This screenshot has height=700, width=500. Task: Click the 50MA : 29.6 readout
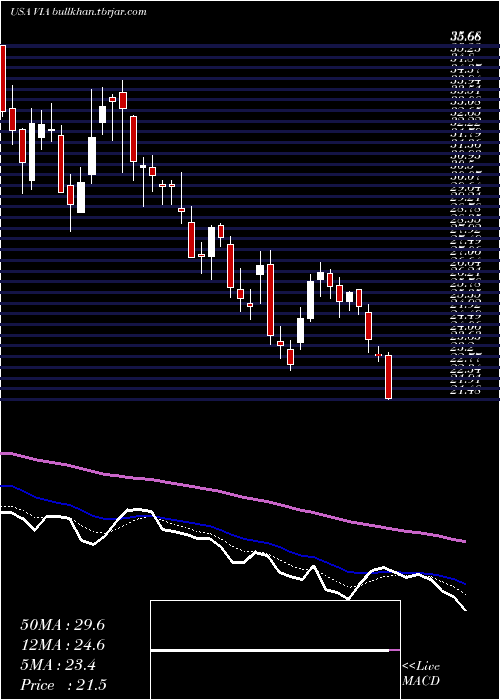tap(62, 625)
